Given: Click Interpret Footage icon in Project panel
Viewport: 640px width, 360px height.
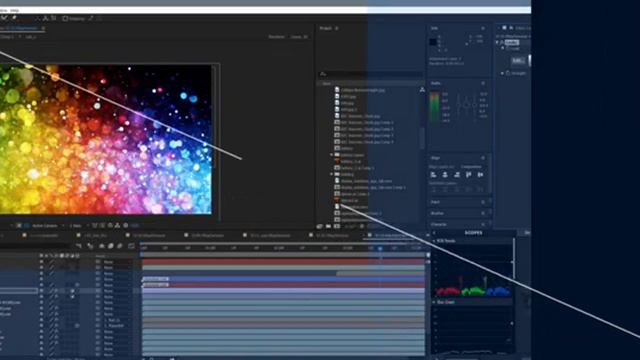Looking at the screenshot, I should [x=320, y=226].
